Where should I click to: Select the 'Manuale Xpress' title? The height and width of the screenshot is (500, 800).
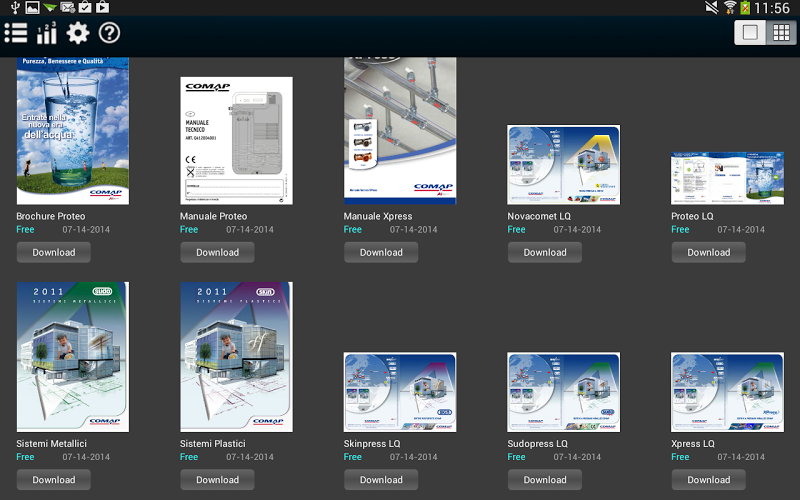point(378,216)
